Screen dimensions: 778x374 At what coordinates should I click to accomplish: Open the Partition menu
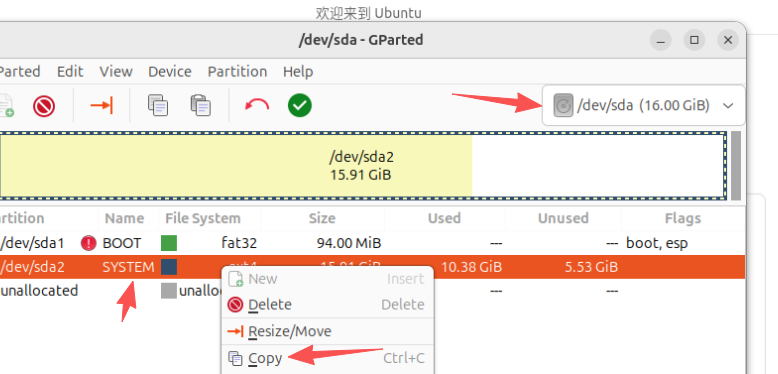click(237, 71)
